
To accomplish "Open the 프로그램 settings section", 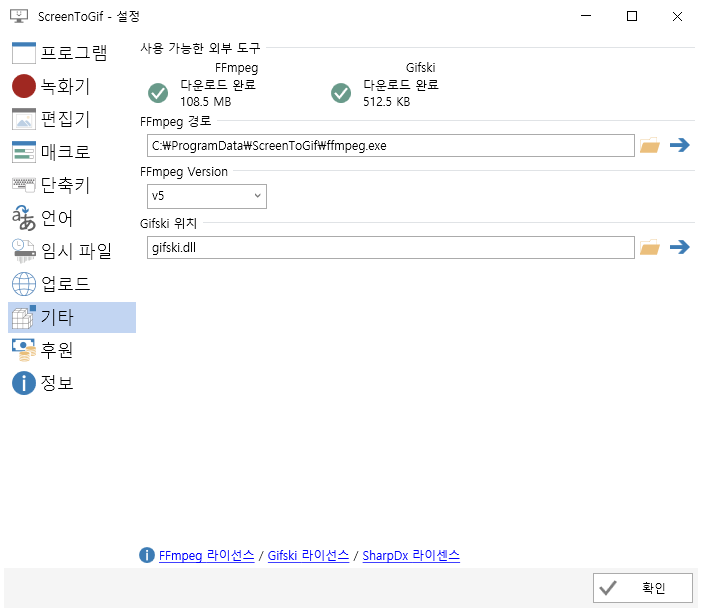I will [x=72, y=53].
